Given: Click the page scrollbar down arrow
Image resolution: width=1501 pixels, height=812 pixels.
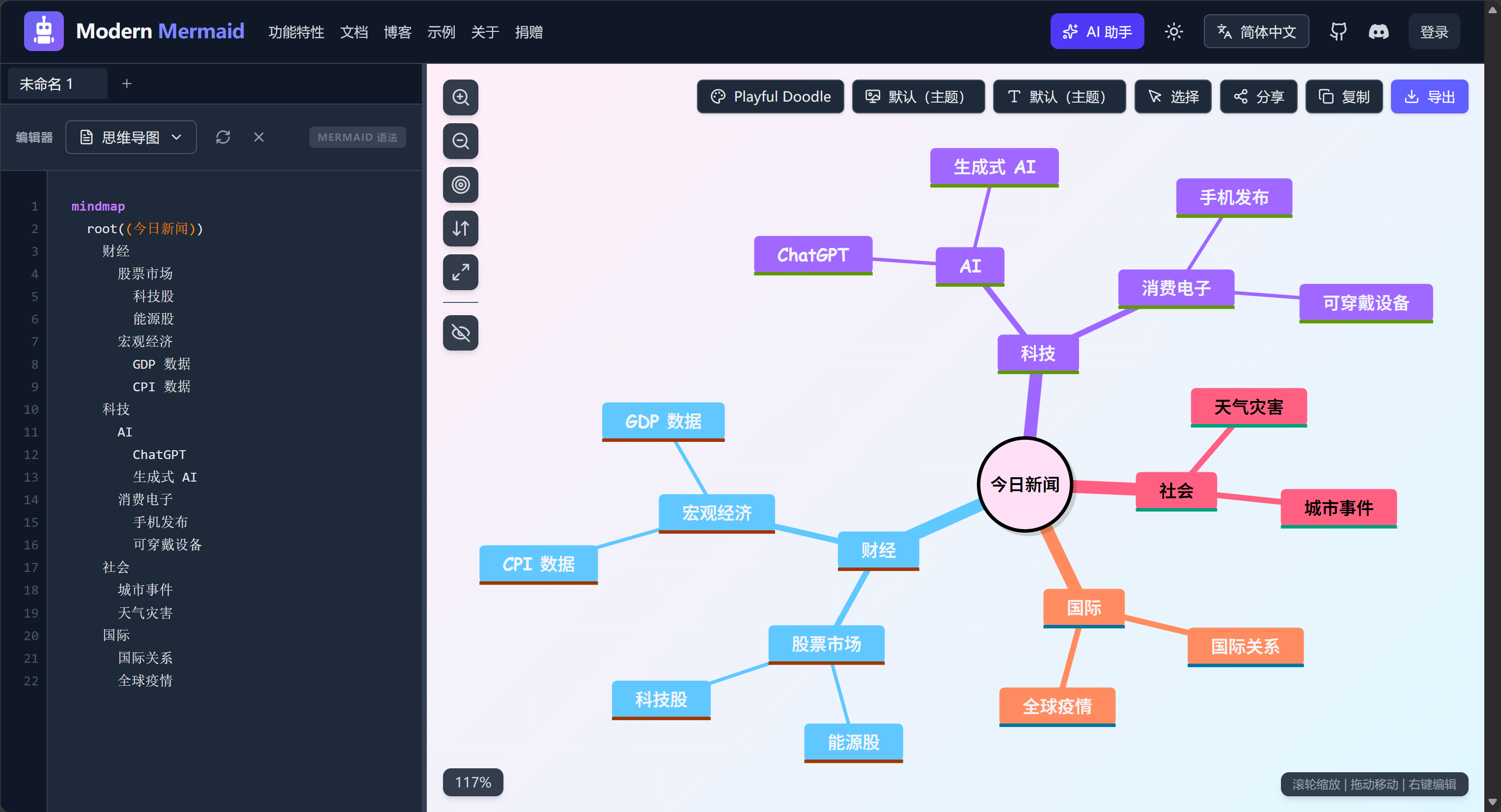Looking at the screenshot, I should point(1492,803).
